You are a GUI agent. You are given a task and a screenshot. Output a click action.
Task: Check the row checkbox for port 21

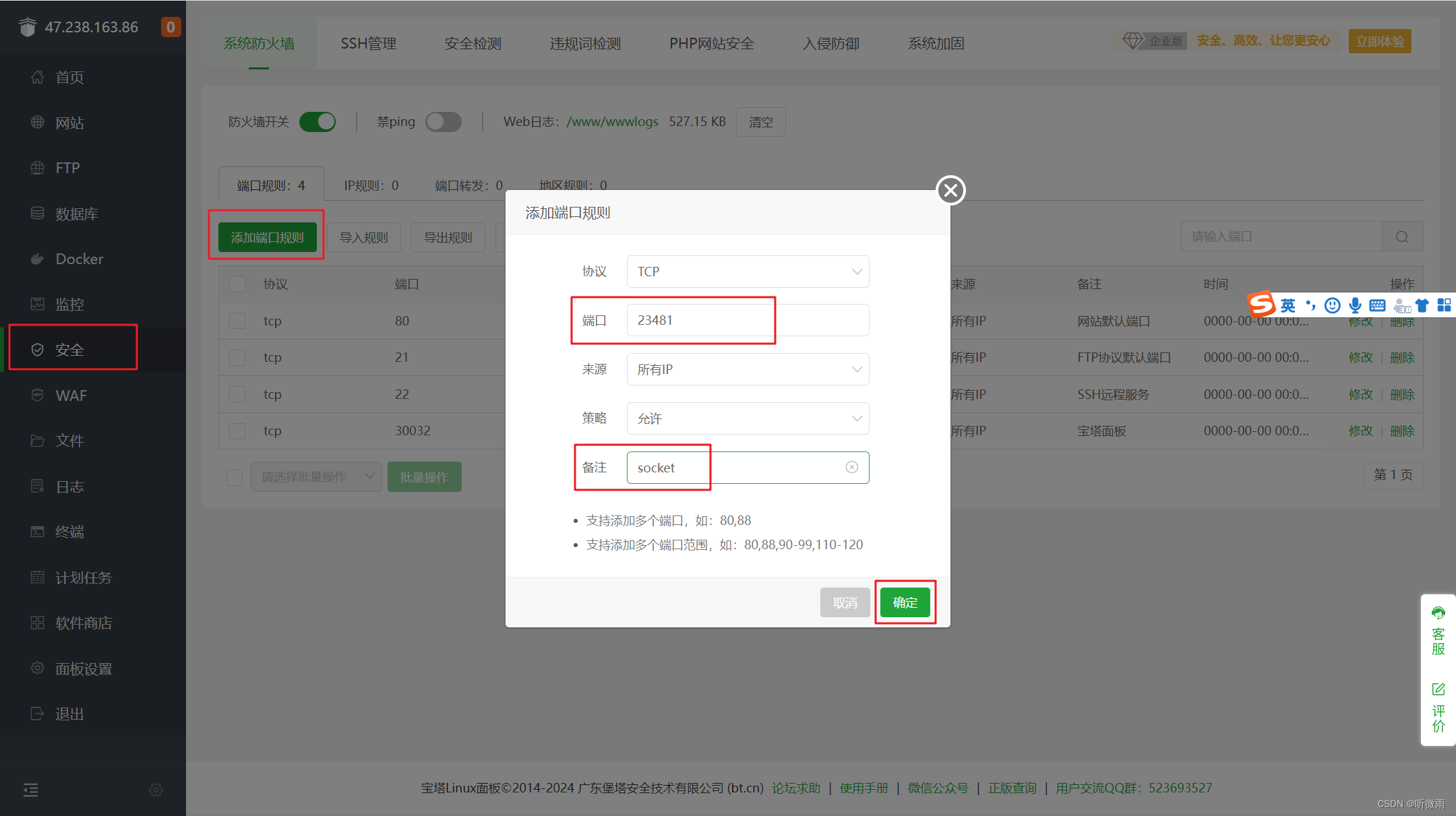tap(237, 357)
